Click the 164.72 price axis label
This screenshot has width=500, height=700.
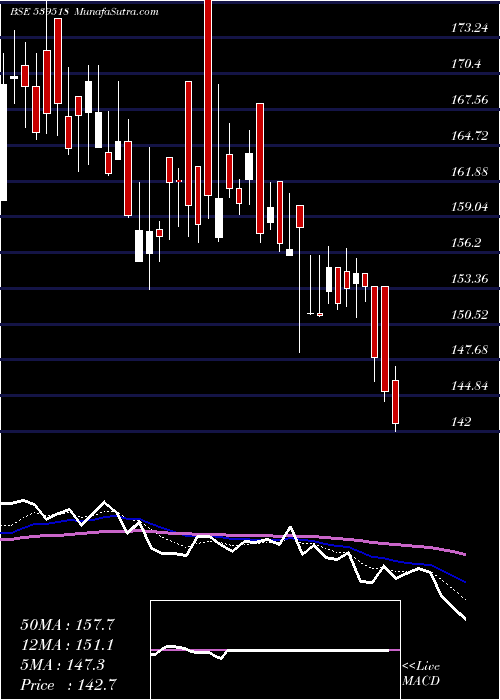[469, 136]
